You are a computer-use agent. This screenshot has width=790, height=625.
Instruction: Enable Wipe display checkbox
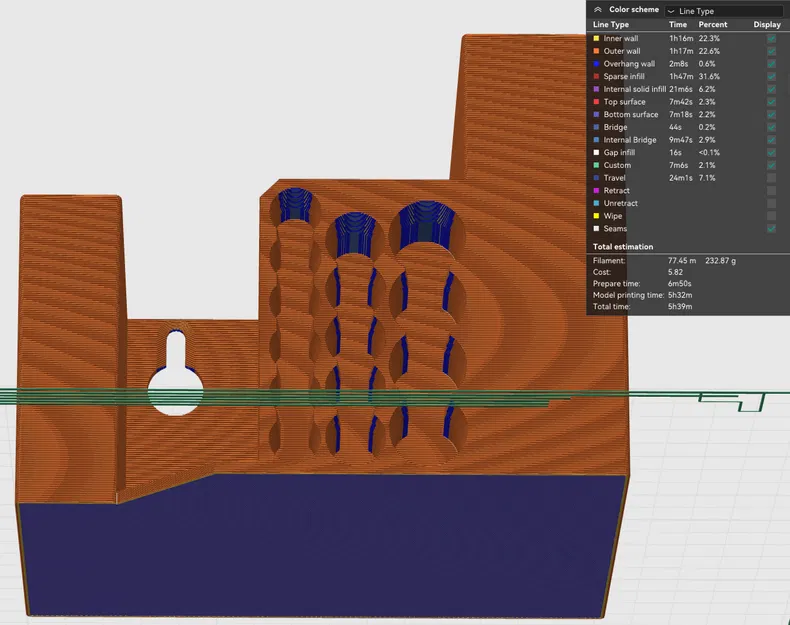point(771,216)
